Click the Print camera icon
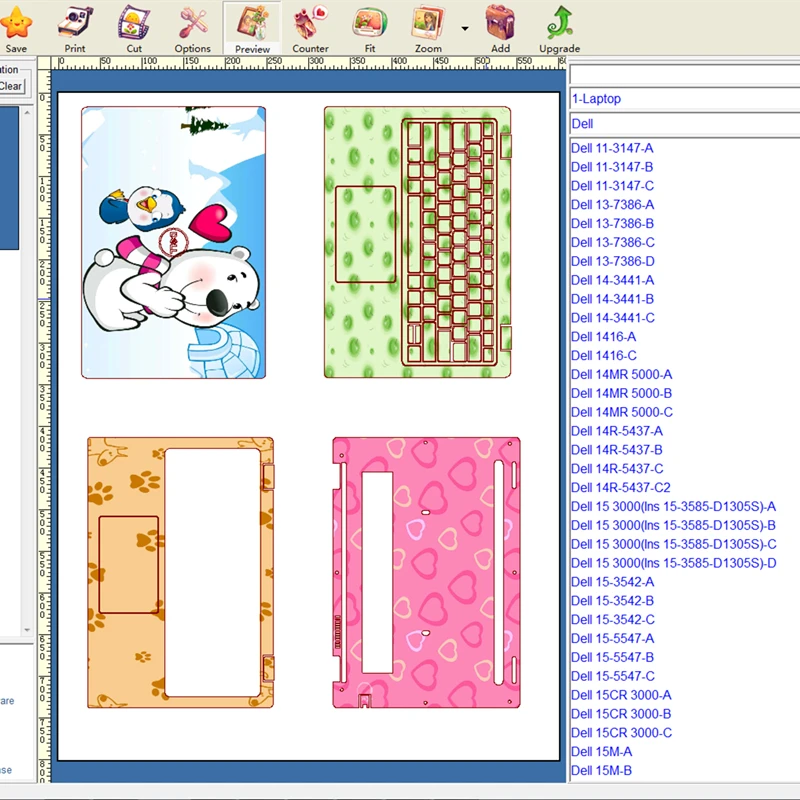 click(x=74, y=22)
